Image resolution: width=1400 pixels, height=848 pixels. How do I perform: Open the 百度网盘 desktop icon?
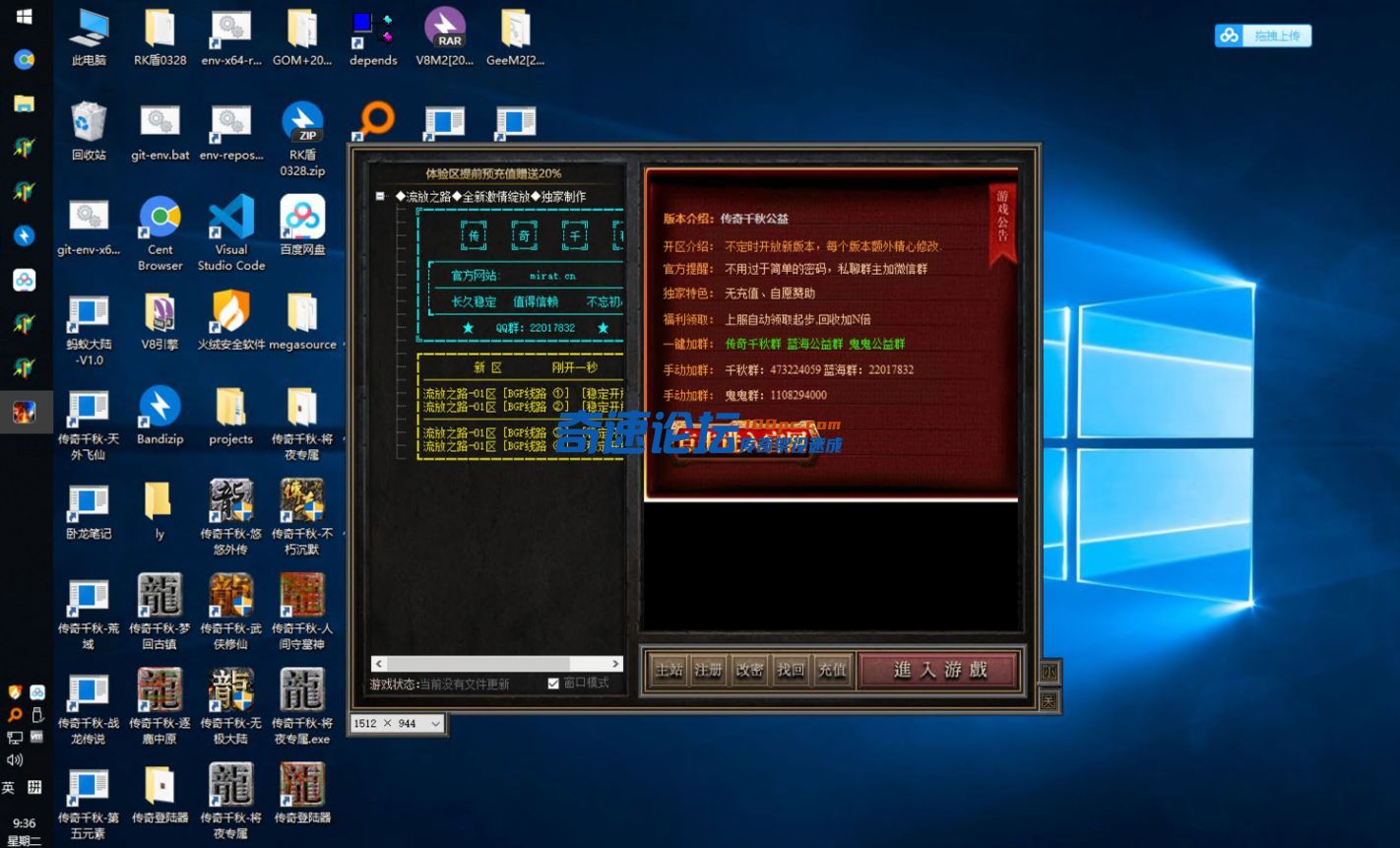pyautogui.click(x=302, y=226)
